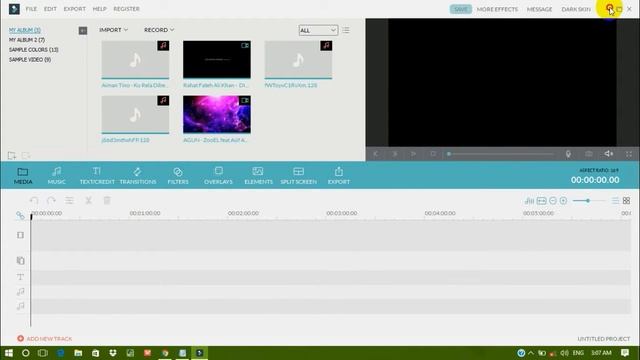Expand the Import dropdown

click(113, 30)
